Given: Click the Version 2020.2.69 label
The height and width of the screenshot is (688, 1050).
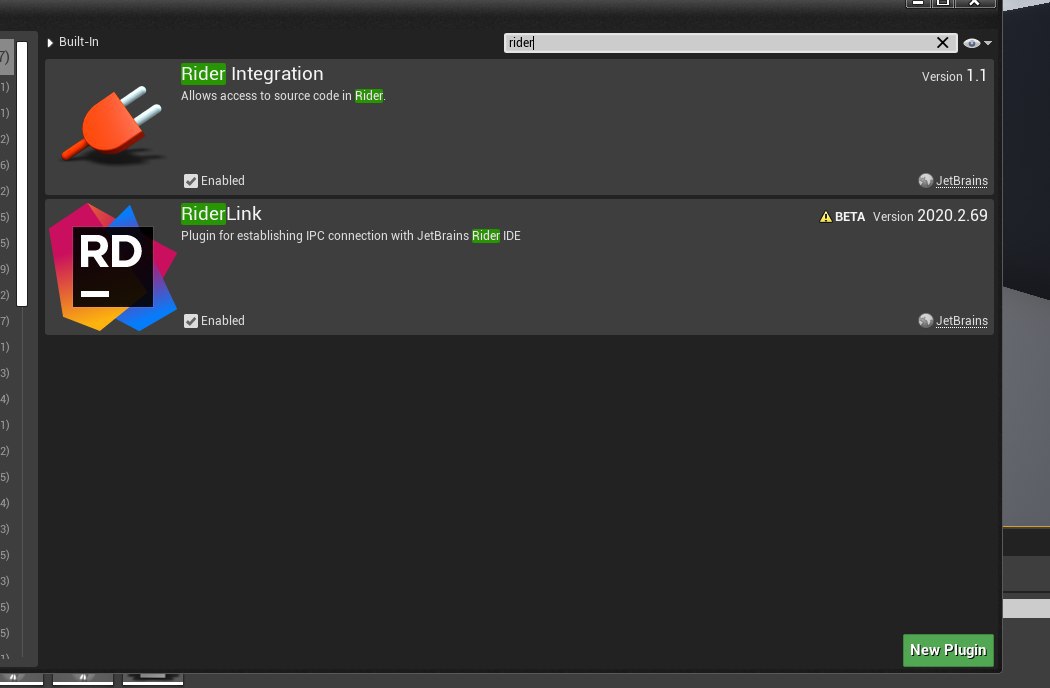Looking at the screenshot, I should tap(929, 216).
